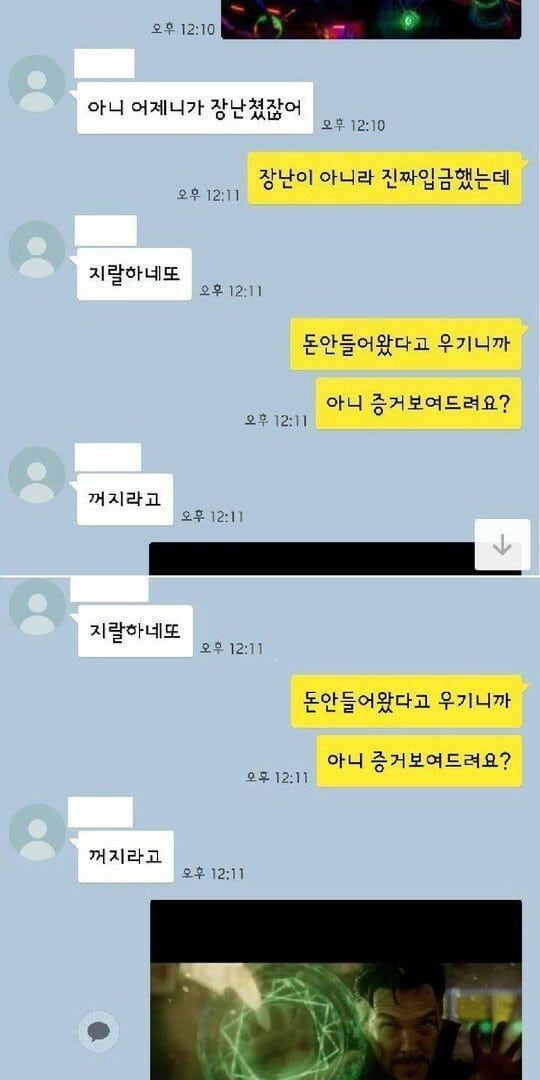
Task: Select first yellow bubble '돈안들어왔다고 우기니까'
Action: point(406,344)
